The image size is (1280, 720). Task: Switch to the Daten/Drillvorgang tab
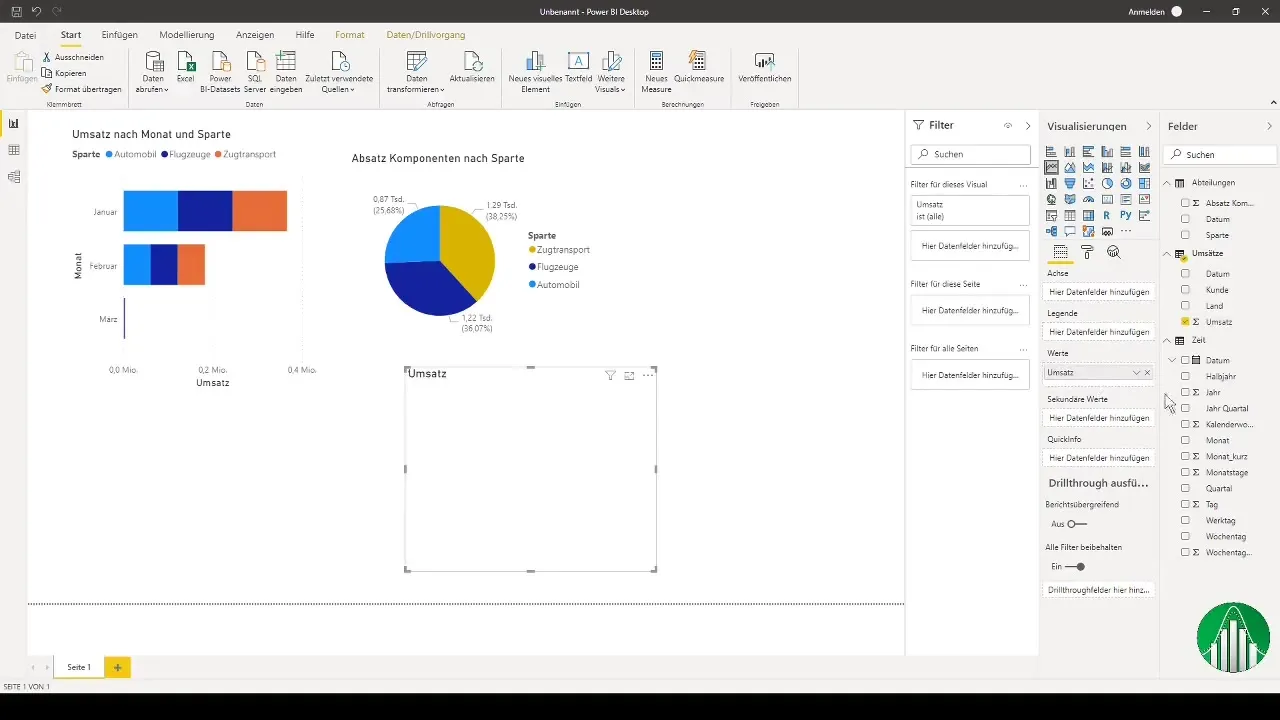point(426,35)
